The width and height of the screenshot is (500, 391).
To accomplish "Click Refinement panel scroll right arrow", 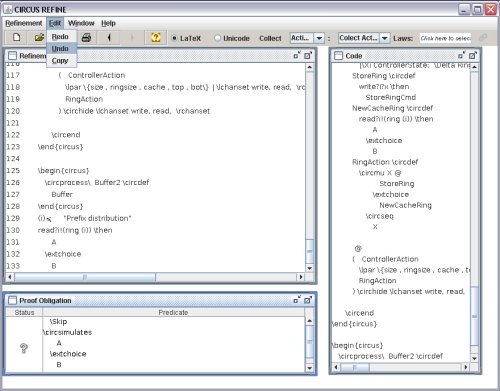I will (x=301, y=277).
